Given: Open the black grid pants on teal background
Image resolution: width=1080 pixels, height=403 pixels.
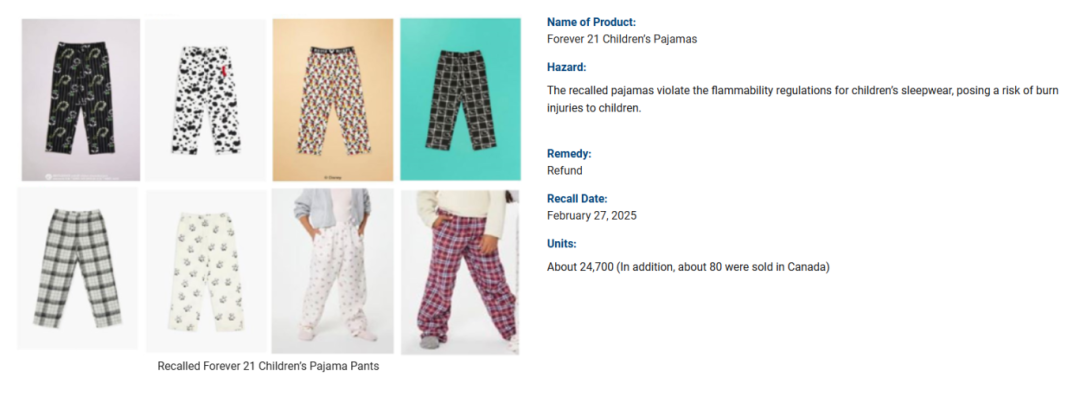Looking at the screenshot, I should coord(460,100).
